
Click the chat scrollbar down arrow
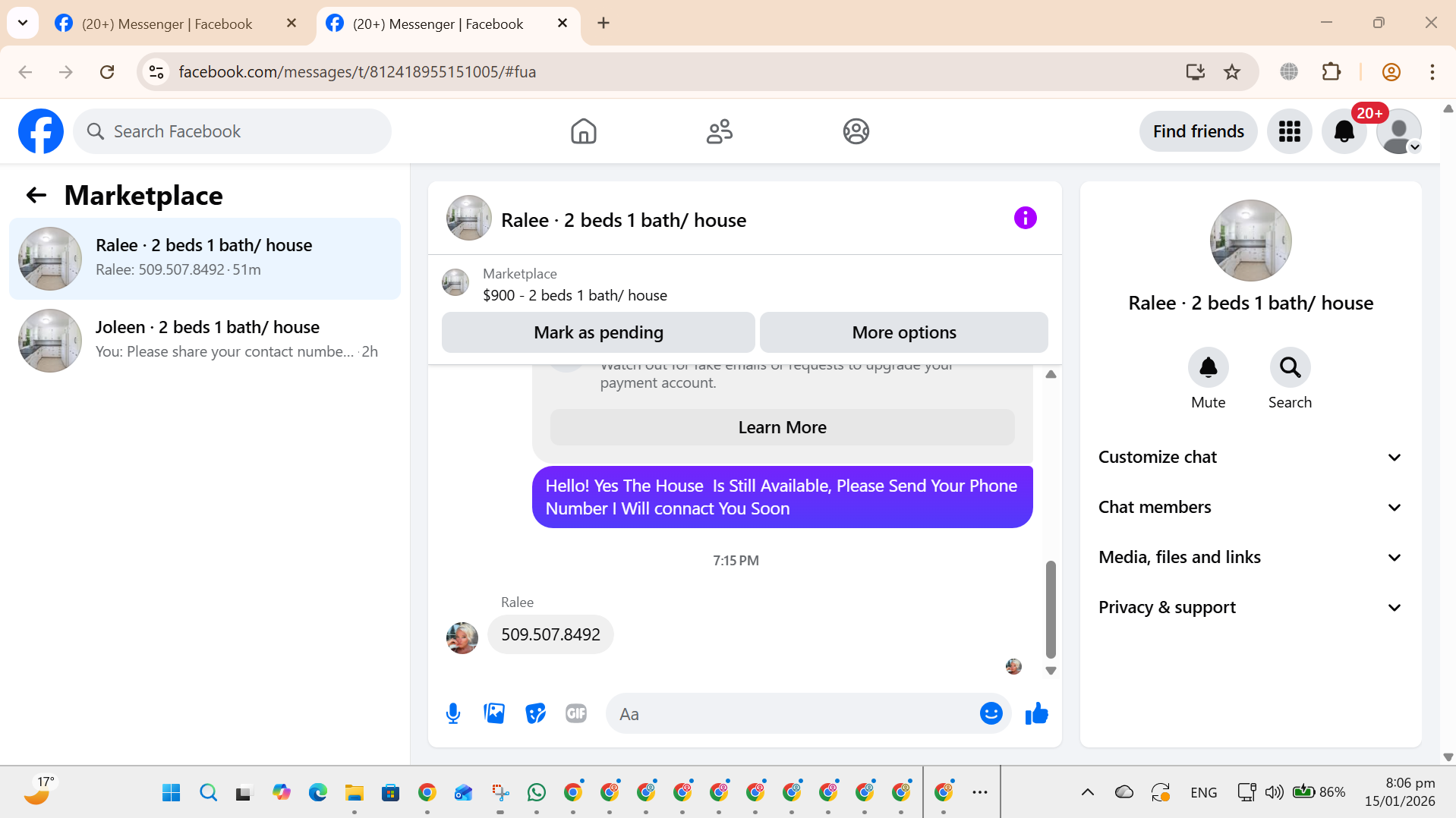coord(1051,671)
